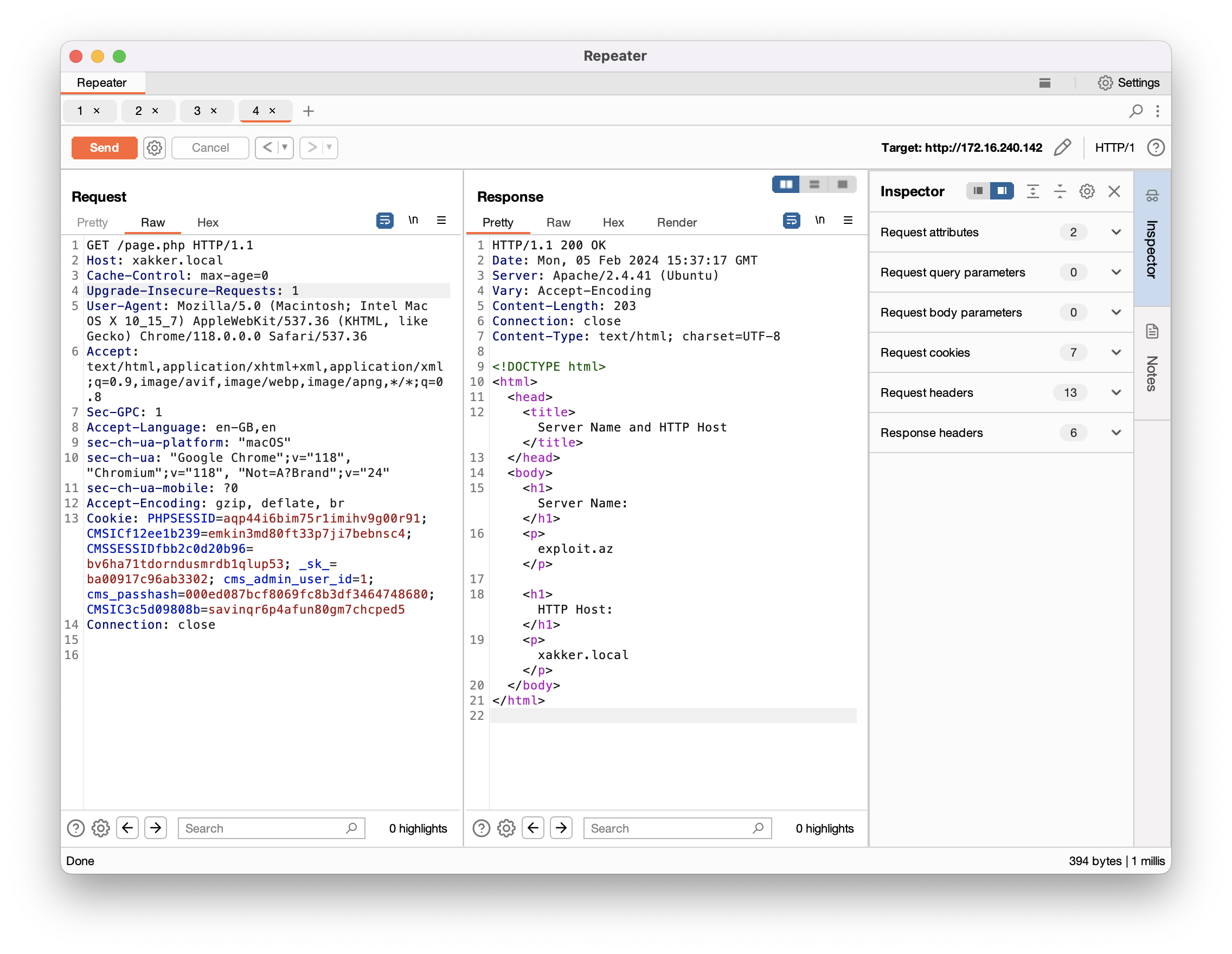Click the Cancel button
The width and height of the screenshot is (1232, 954).
(210, 148)
